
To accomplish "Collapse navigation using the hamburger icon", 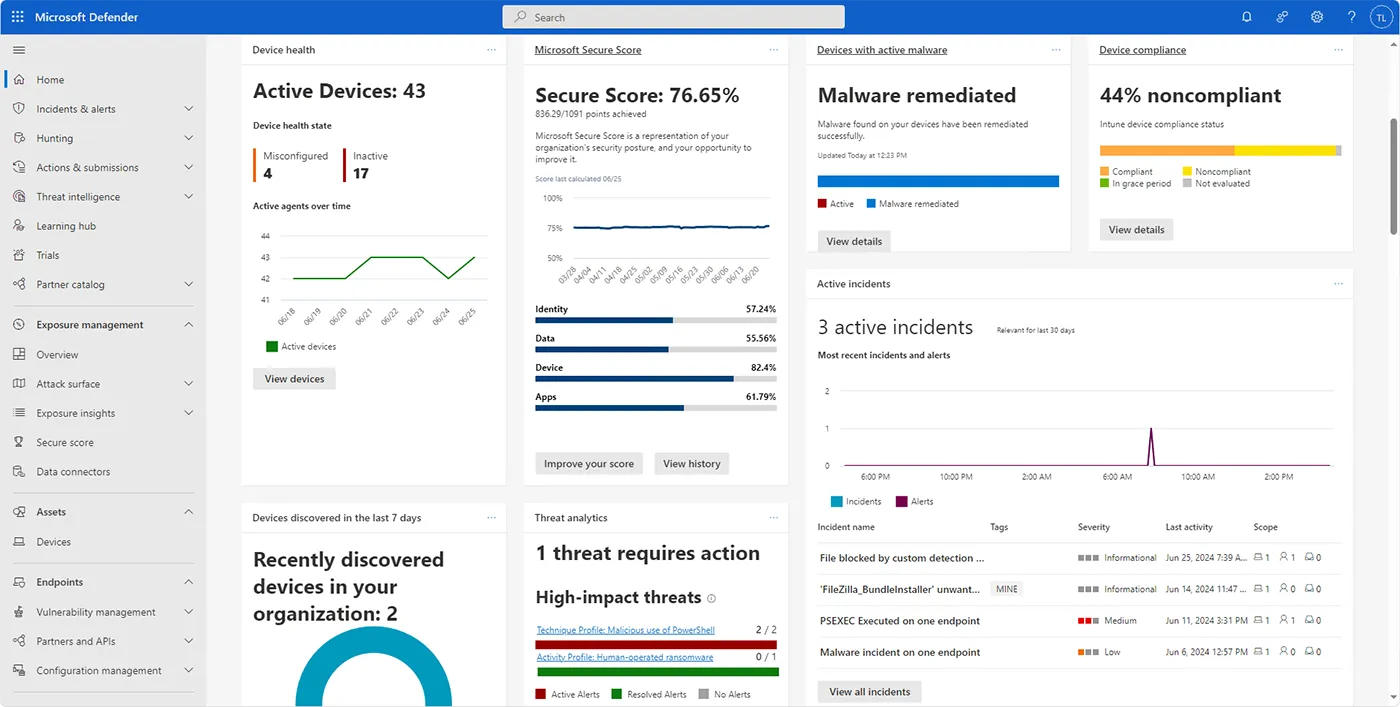I will (19, 50).
